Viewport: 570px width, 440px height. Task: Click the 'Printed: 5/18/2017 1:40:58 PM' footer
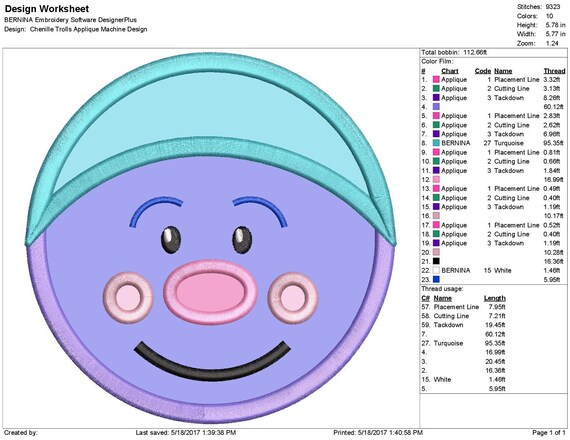[378, 433]
